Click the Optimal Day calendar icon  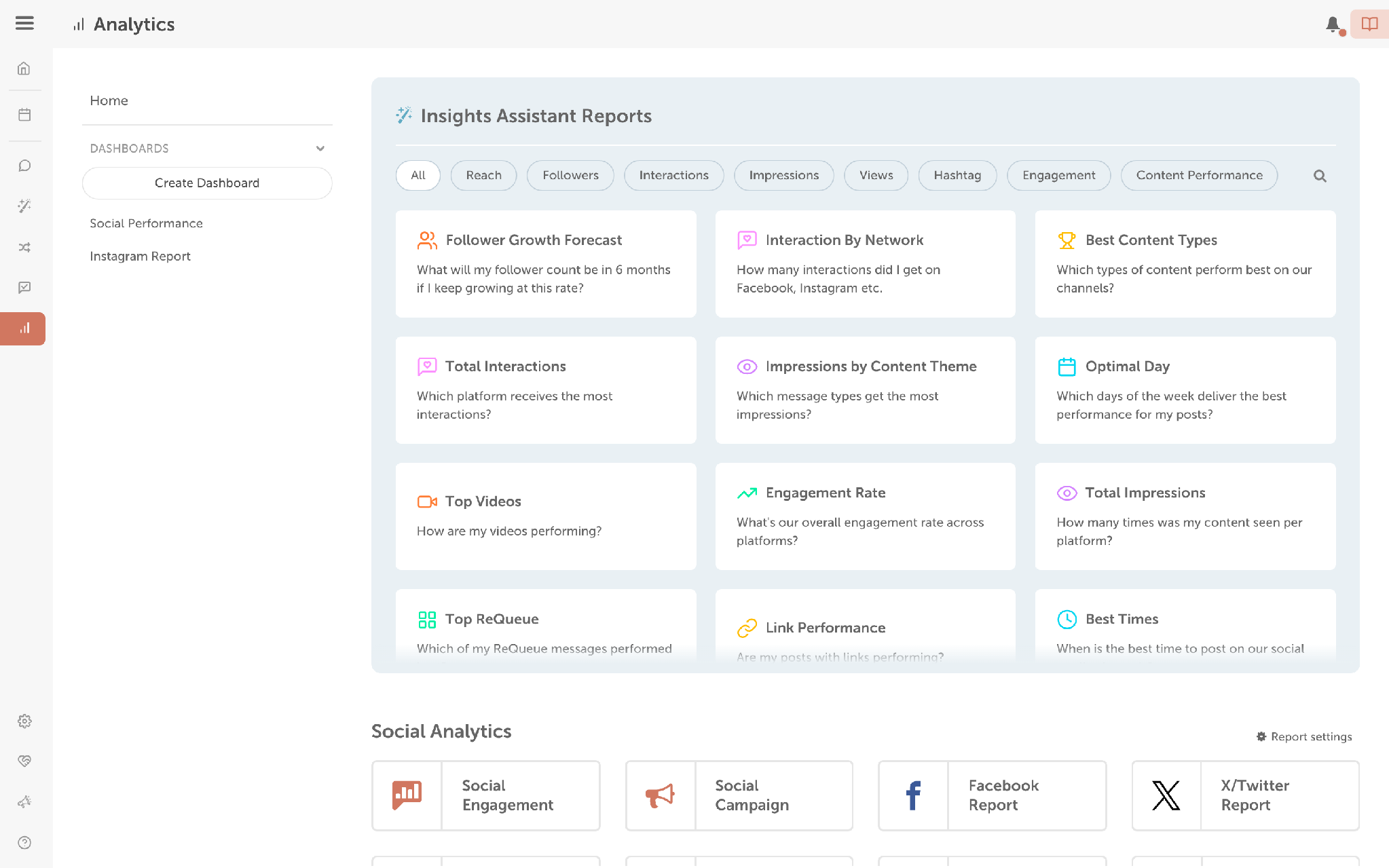pos(1067,366)
